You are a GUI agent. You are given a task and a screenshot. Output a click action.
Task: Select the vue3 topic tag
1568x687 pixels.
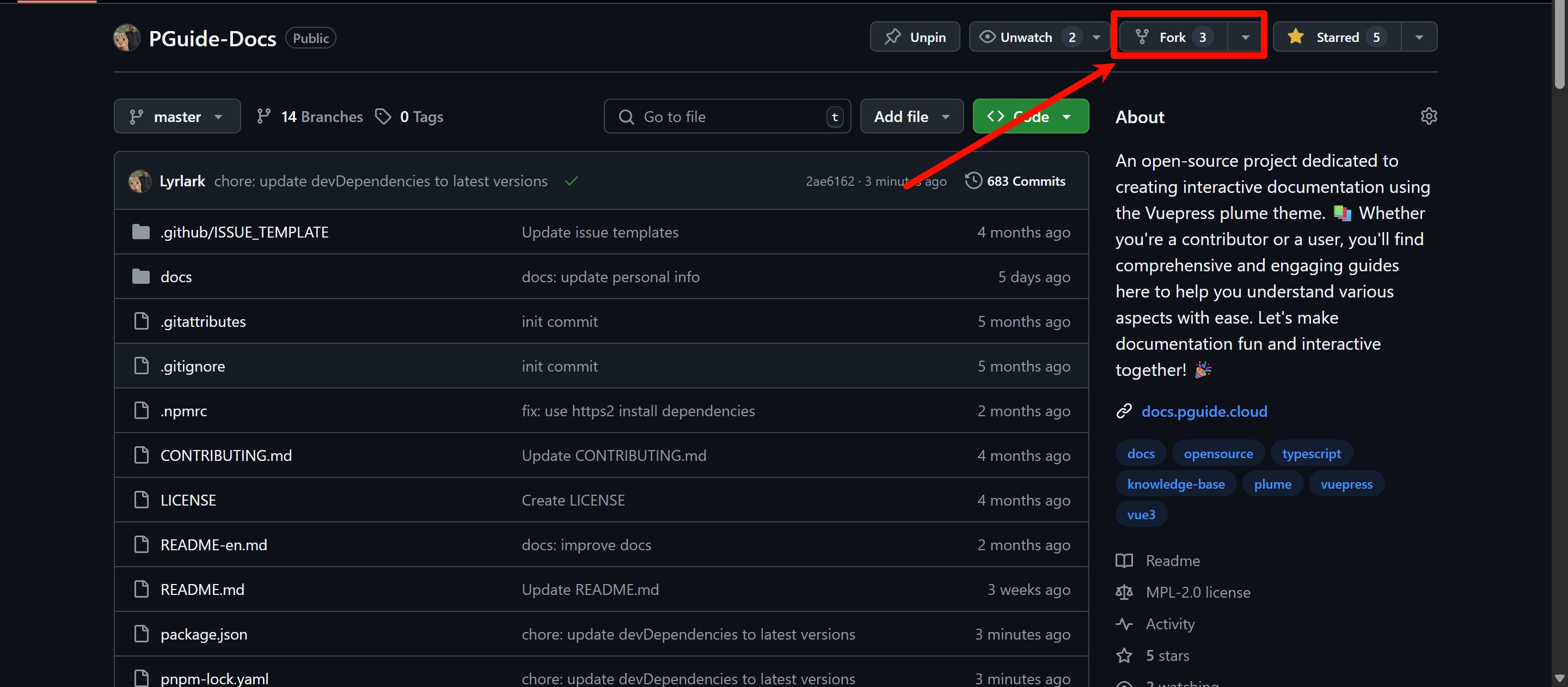pyautogui.click(x=1141, y=514)
